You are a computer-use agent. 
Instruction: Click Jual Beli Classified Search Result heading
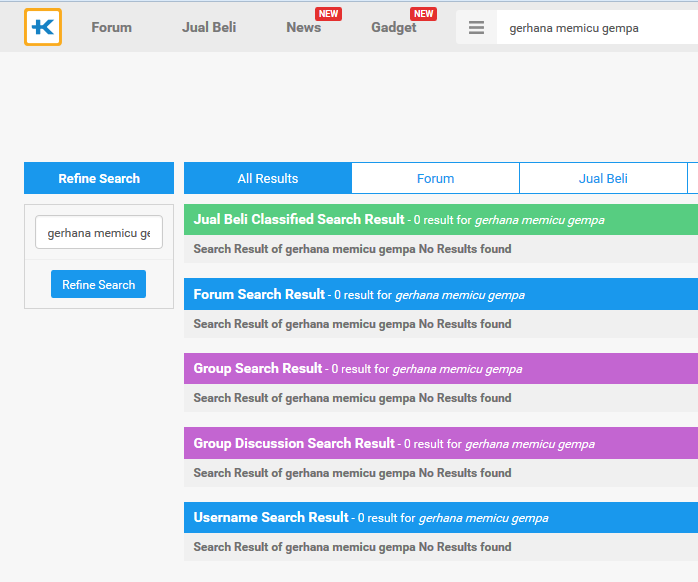pos(299,220)
